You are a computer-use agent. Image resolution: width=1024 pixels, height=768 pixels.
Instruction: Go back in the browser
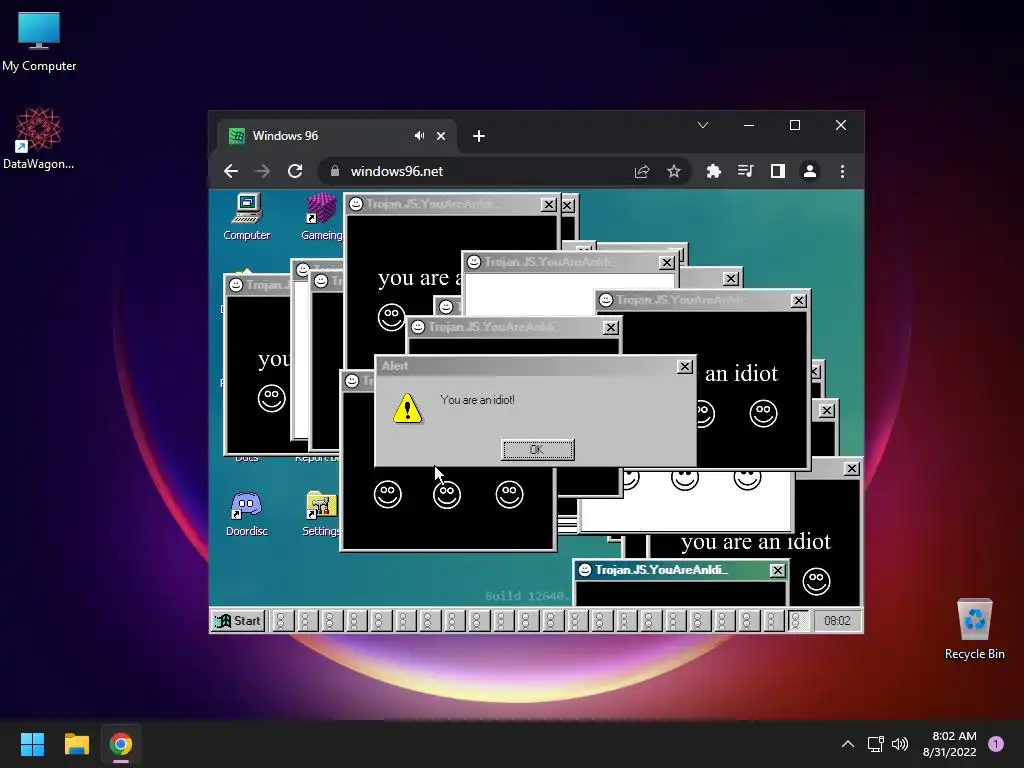231,171
